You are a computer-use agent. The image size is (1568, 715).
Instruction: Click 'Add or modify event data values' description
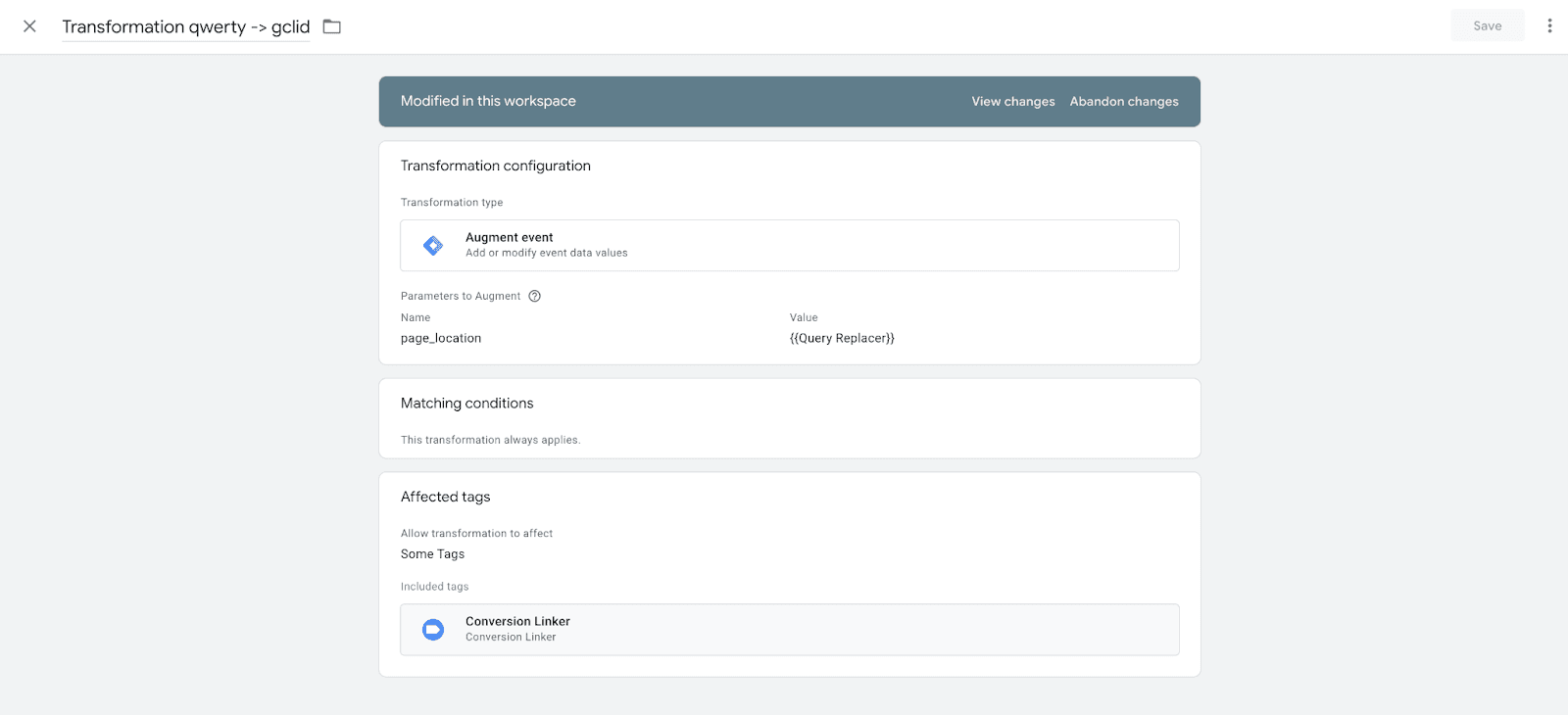click(547, 254)
